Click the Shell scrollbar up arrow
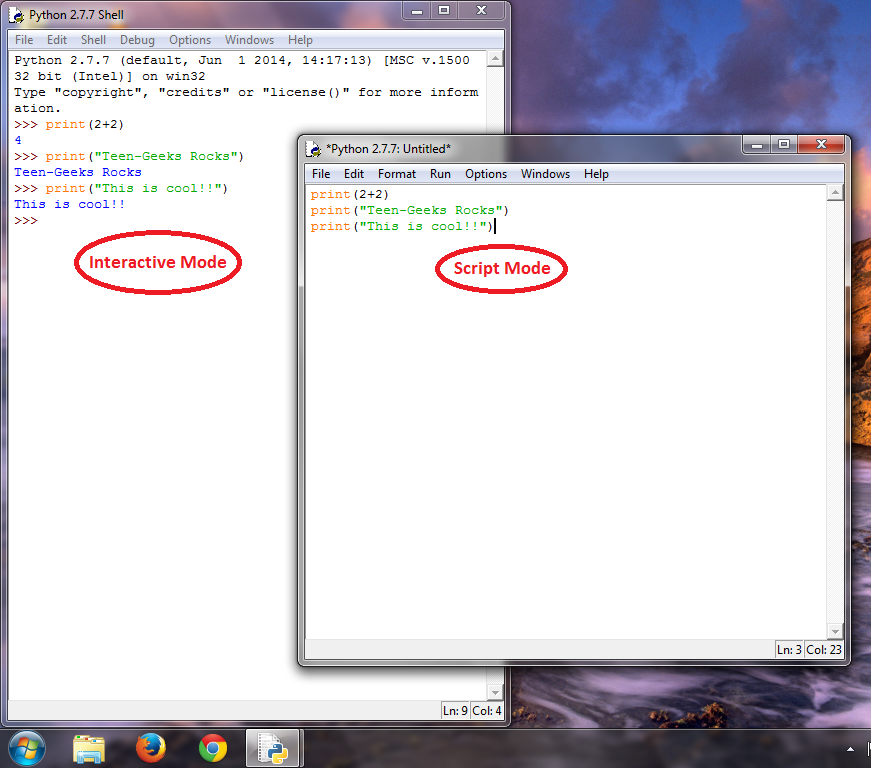The width and height of the screenshot is (871, 768). point(495,59)
